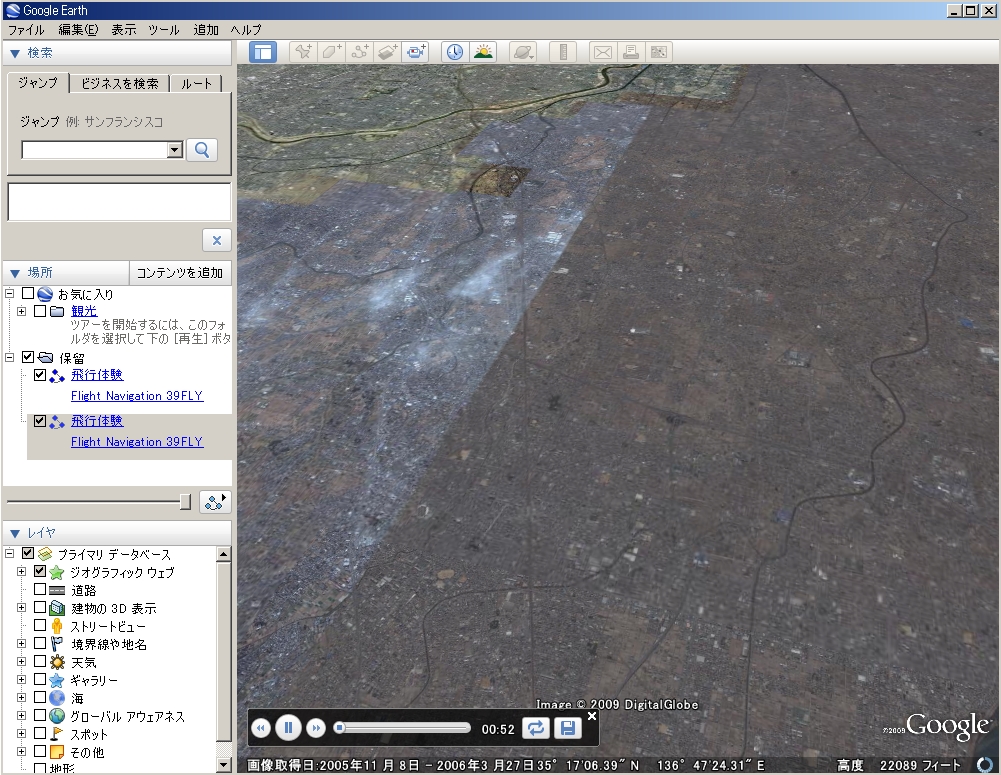Add a polygon from the toolbar

tap(331, 52)
